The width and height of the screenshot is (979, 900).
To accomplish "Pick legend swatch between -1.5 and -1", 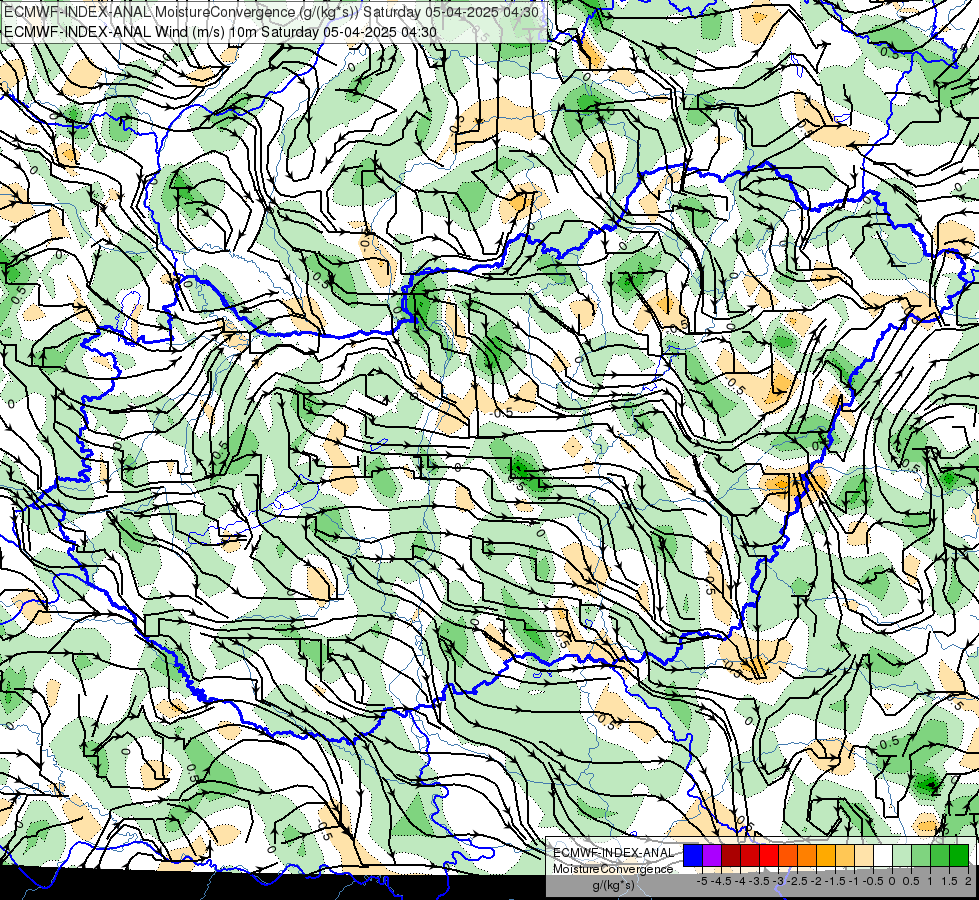I will (845, 856).
